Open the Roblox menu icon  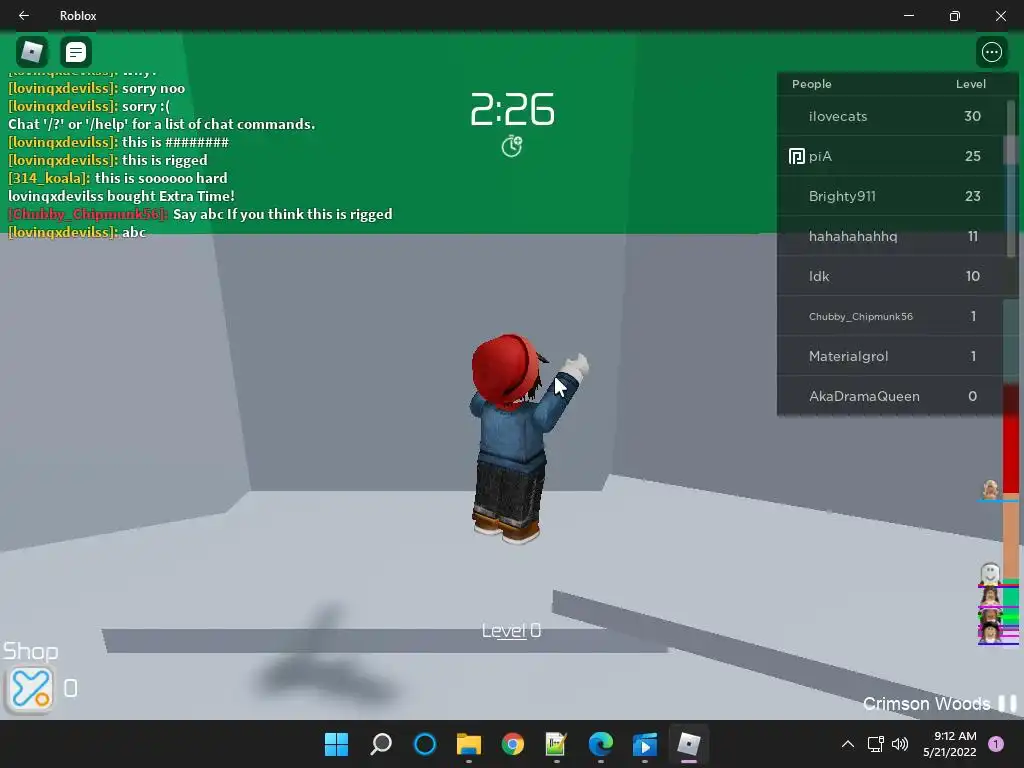point(31,52)
